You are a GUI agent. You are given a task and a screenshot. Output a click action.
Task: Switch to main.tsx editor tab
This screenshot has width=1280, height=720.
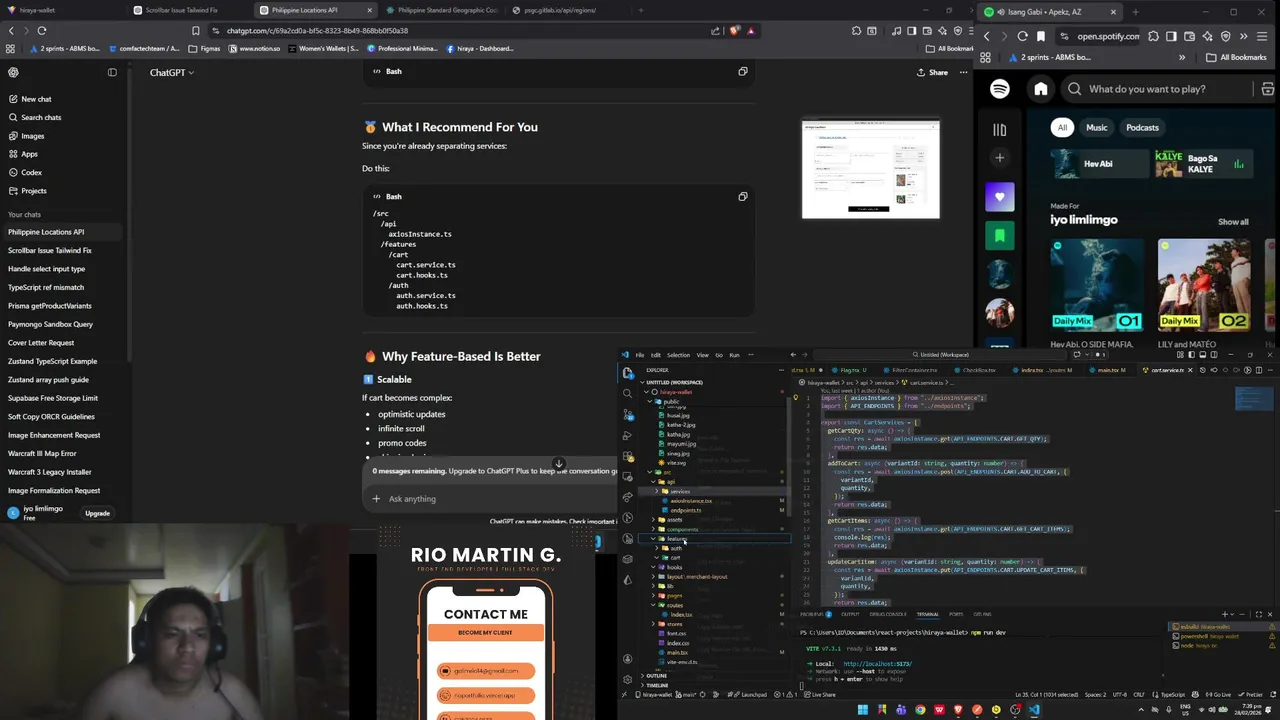(x=1111, y=370)
